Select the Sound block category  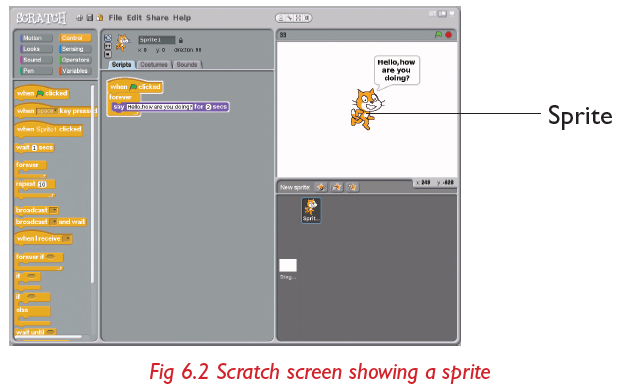[36, 60]
